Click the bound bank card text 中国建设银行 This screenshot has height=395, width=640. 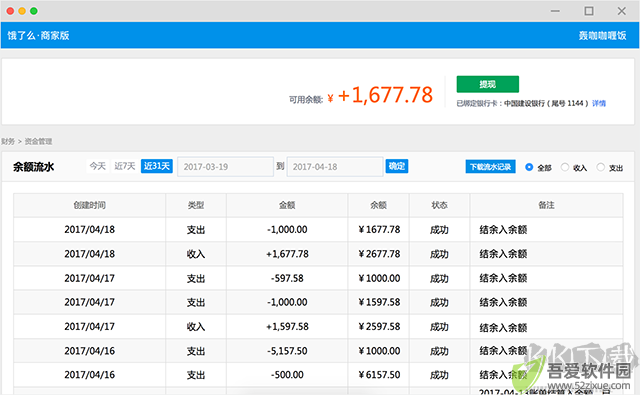click(524, 104)
